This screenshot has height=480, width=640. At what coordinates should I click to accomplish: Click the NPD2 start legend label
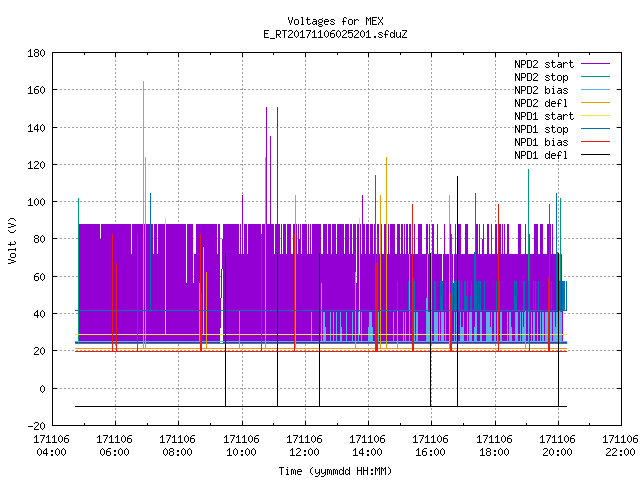click(544, 64)
